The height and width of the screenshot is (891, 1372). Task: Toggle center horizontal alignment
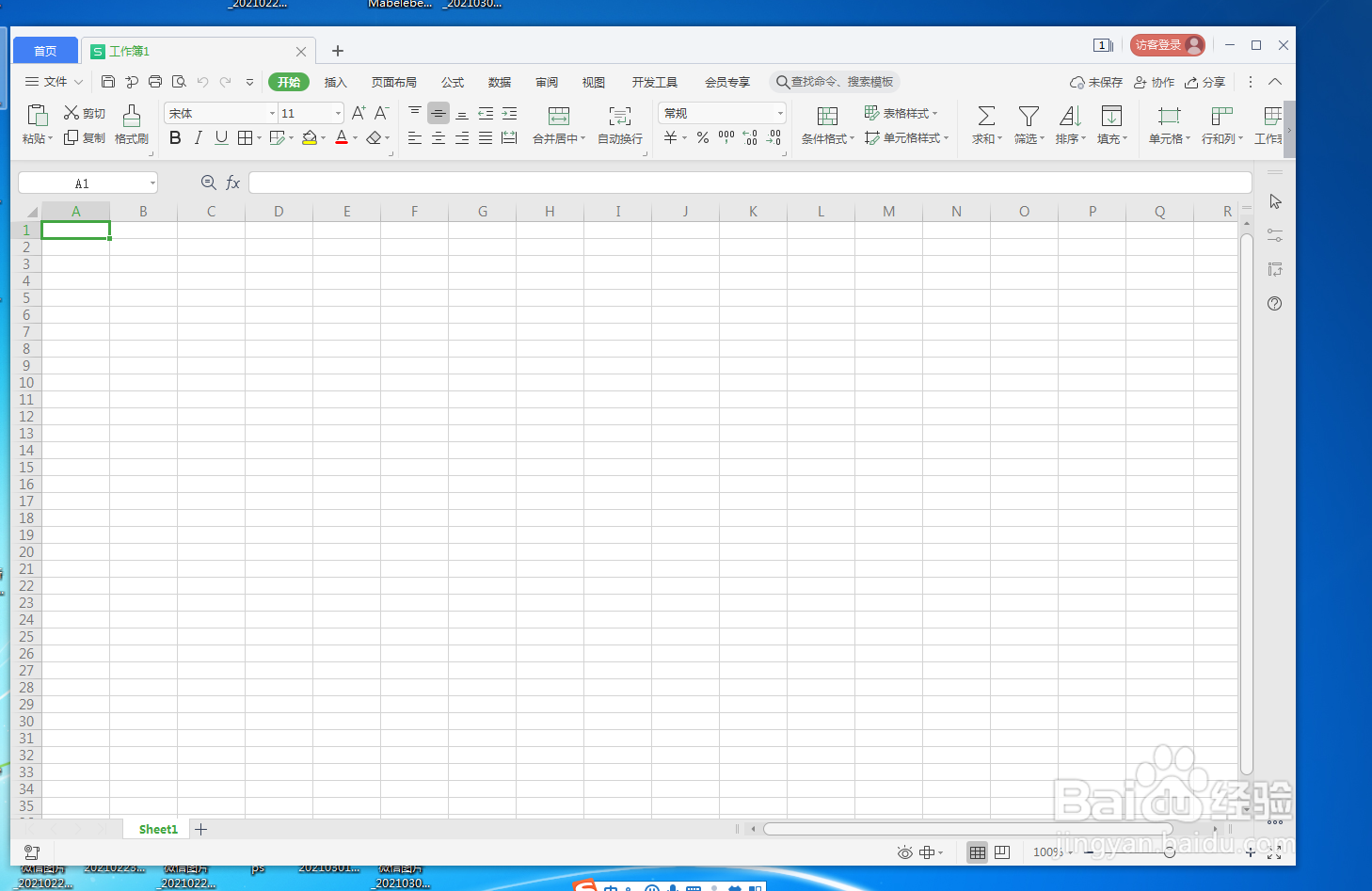439,137
